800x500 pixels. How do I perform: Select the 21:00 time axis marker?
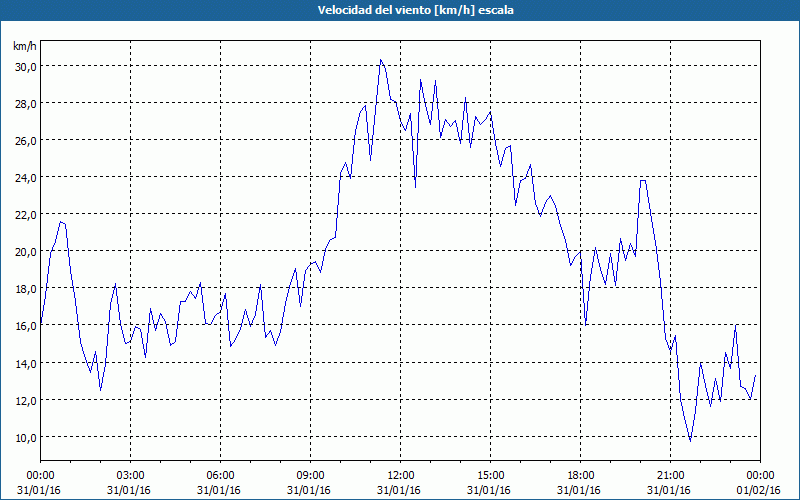pos(670,476)
